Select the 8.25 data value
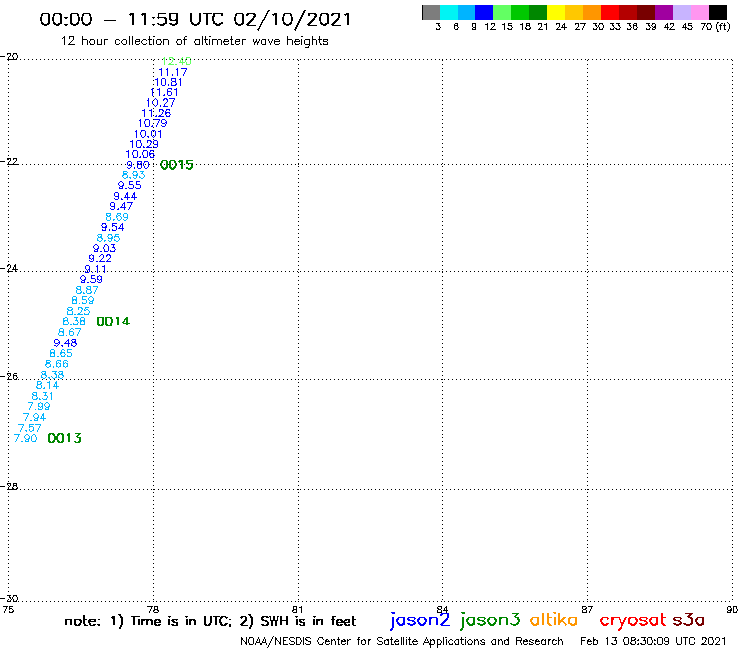Screen dimensions: 740x650 pos(78,311)
